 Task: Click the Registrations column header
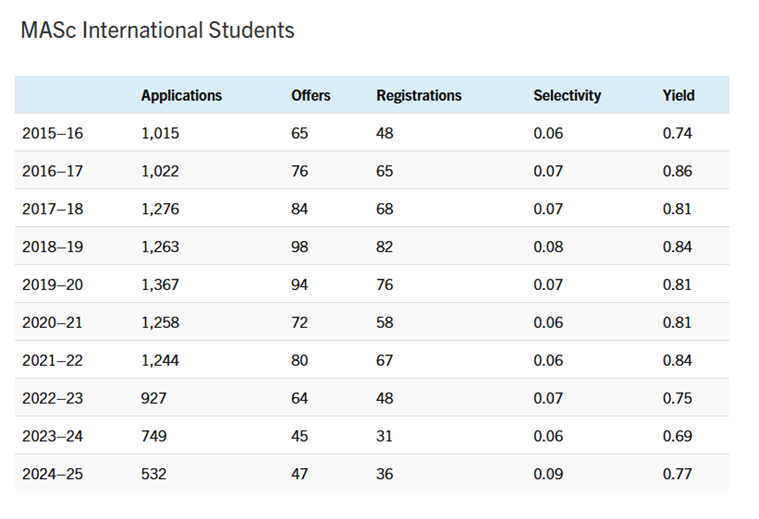click(418, 96)
